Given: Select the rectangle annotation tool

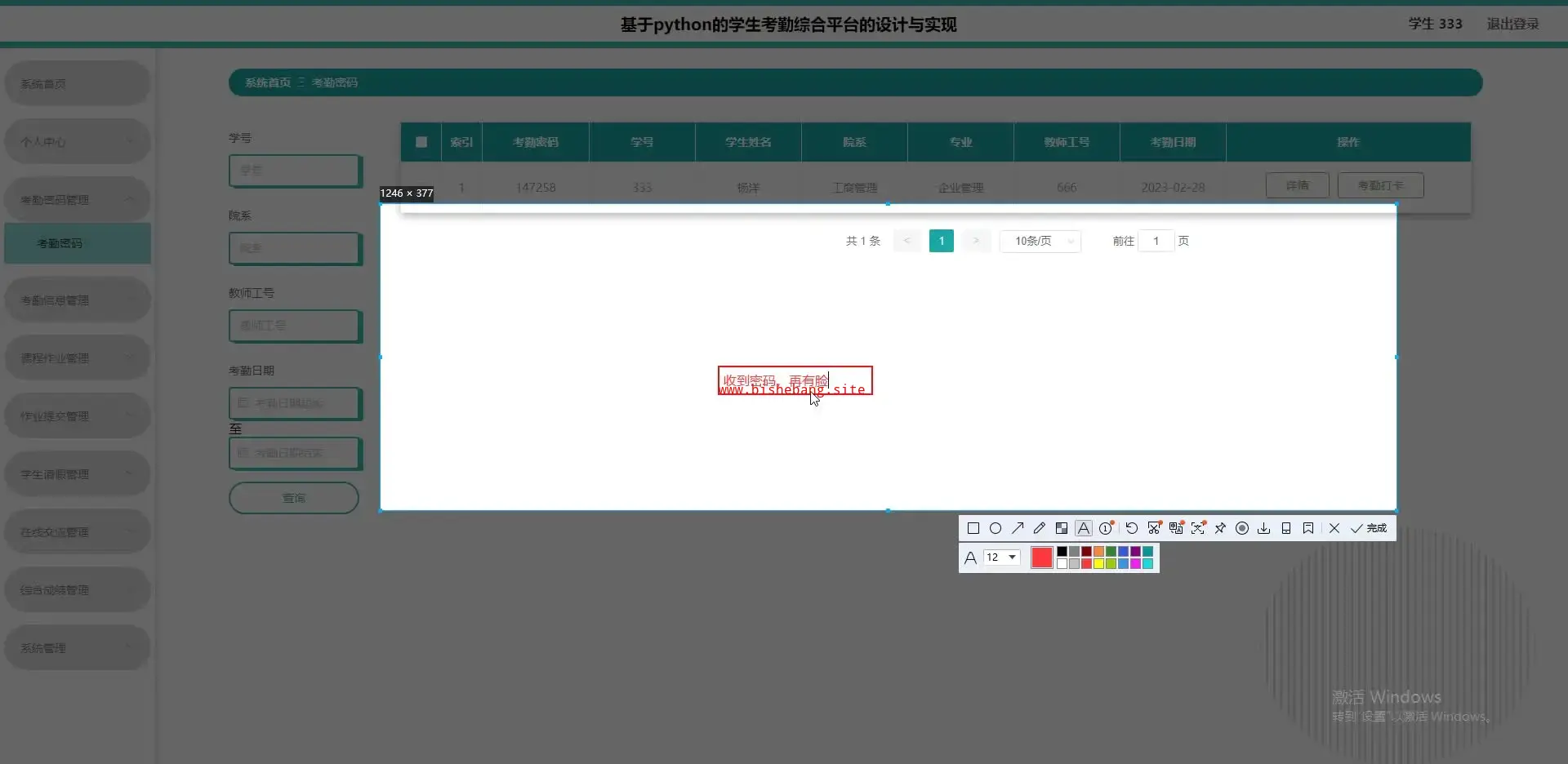Looking at the screenshot, I should 973,528.
